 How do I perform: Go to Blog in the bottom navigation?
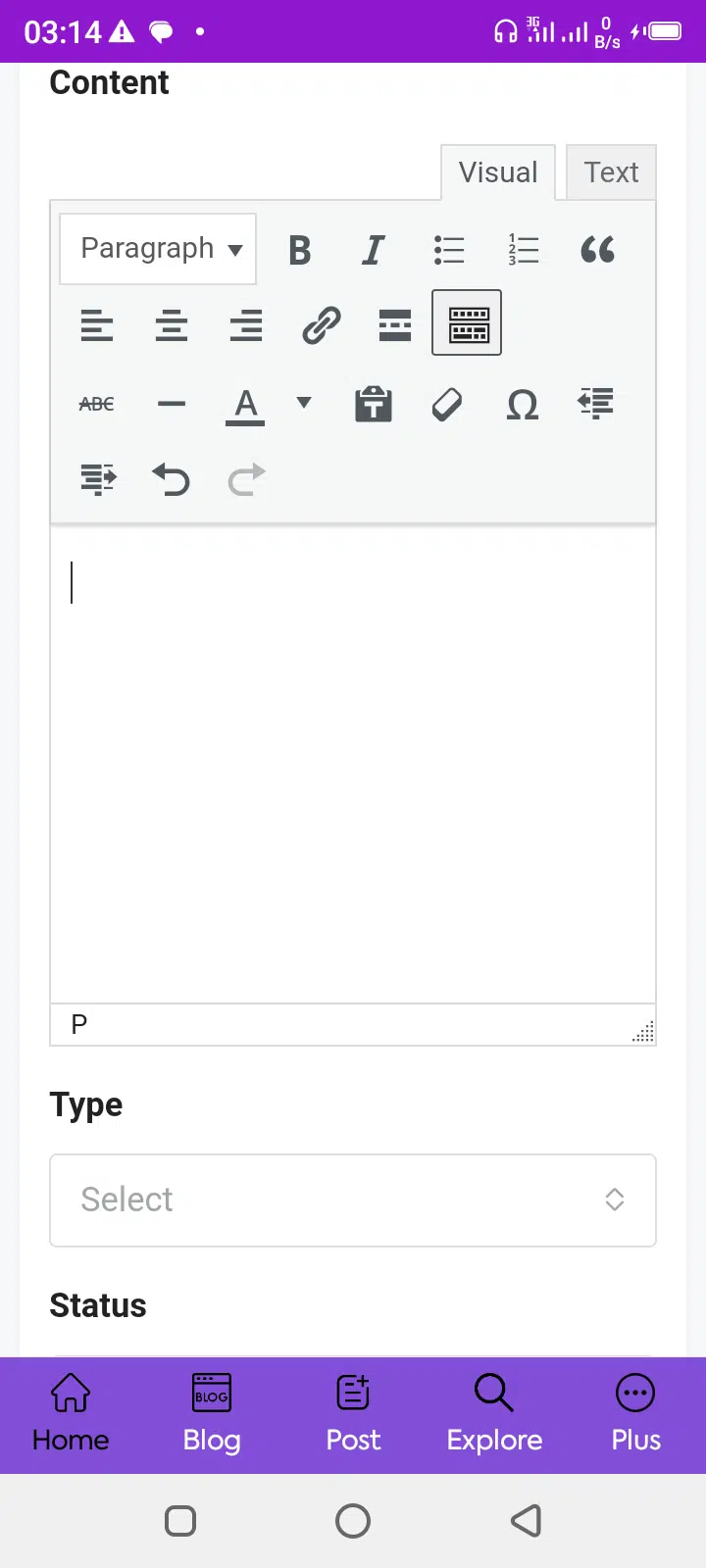click(x=212, y=1414)
